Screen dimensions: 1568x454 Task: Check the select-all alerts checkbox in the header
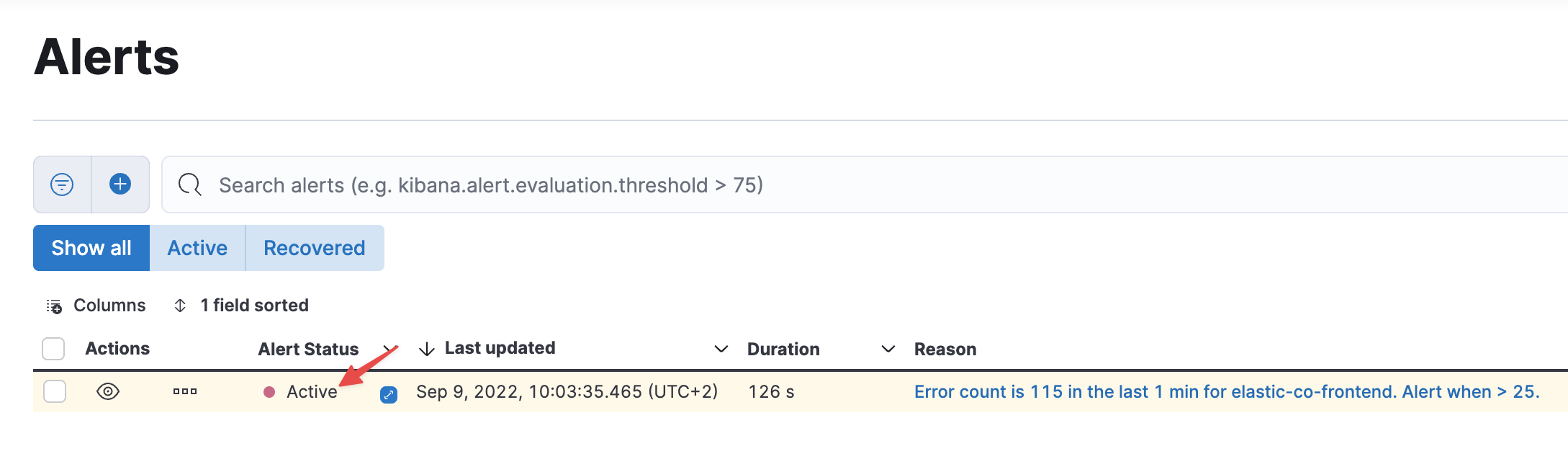53,348
